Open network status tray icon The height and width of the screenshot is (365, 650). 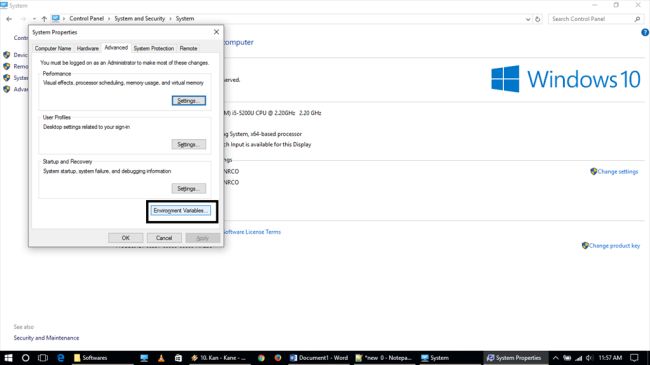click(578, 358)
